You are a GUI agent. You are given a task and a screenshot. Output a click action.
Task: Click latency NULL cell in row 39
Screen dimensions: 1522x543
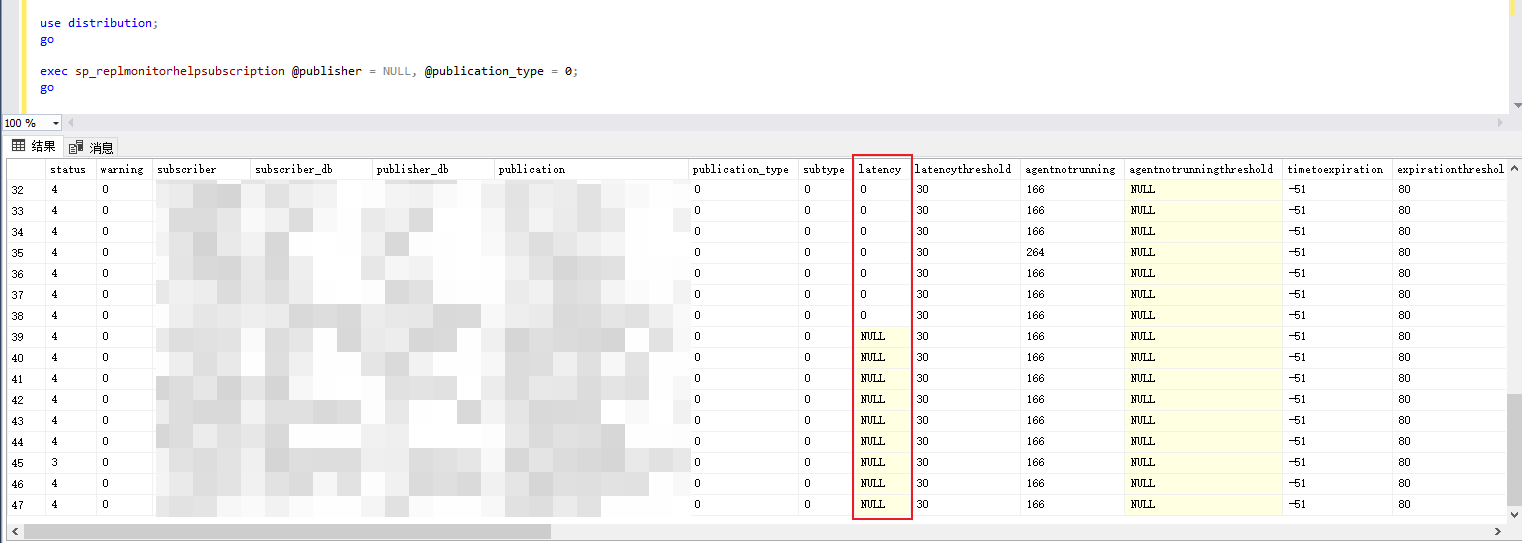coord(883,337)
